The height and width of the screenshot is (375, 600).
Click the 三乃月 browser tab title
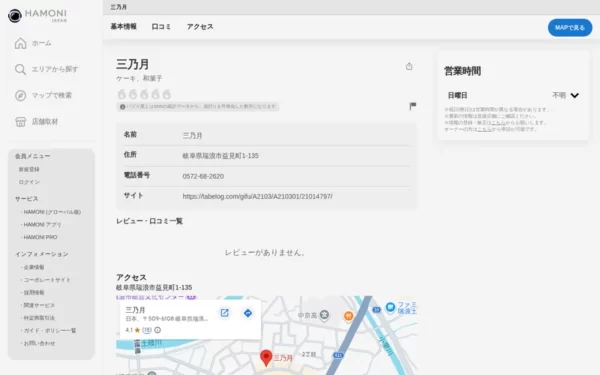[118, 7]
